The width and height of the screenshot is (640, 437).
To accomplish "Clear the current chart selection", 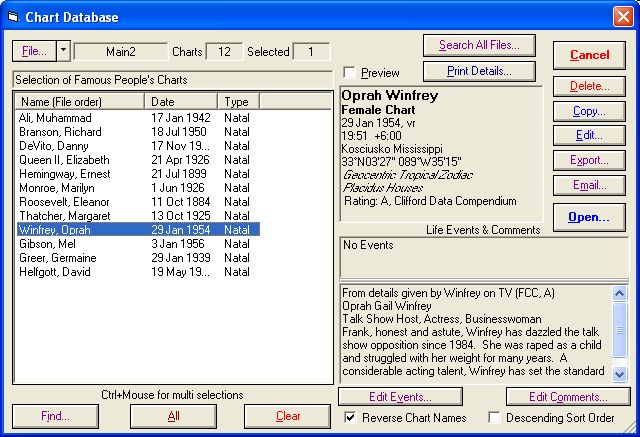I will 287,416.
